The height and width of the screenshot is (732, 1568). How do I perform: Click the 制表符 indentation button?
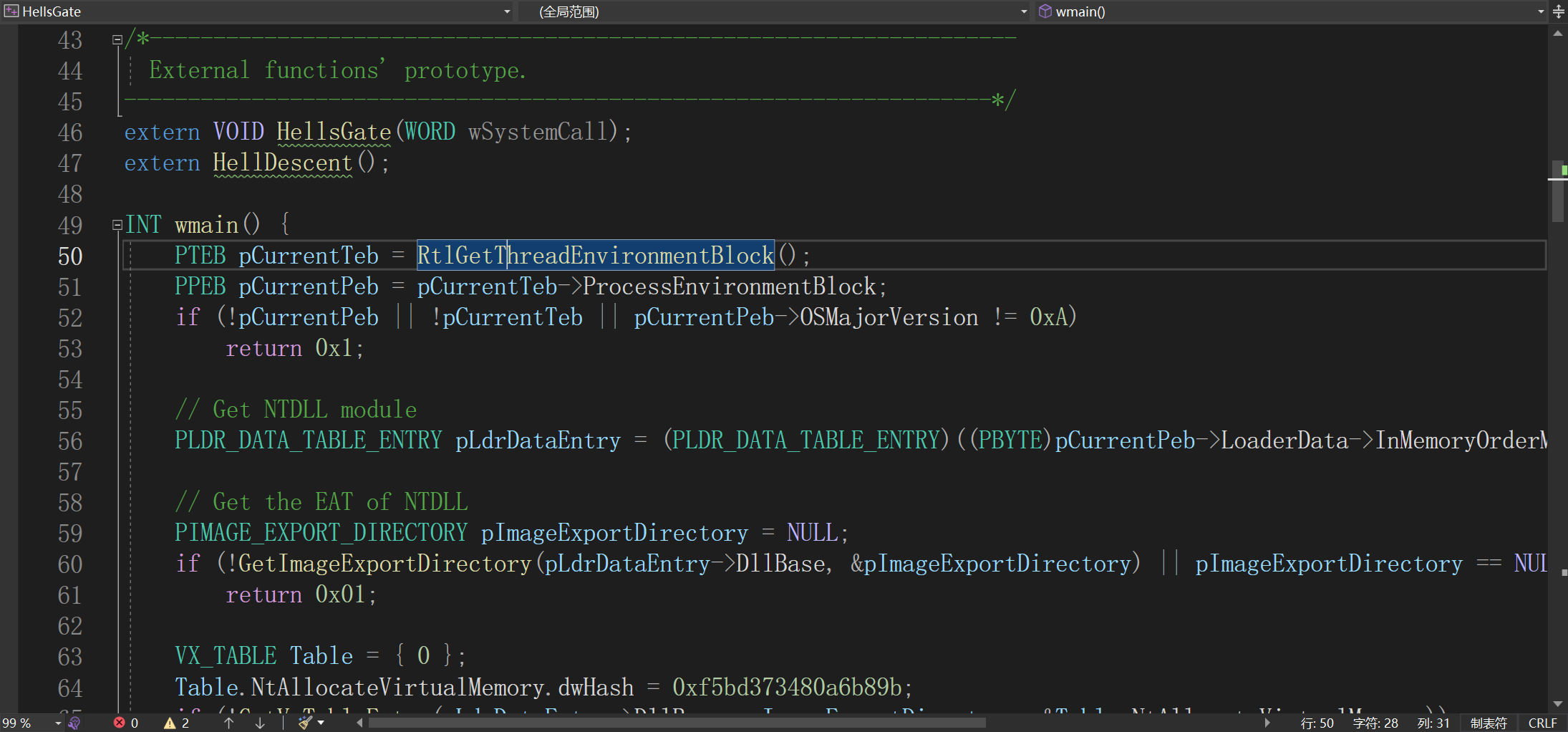[x=1489, y=723]
